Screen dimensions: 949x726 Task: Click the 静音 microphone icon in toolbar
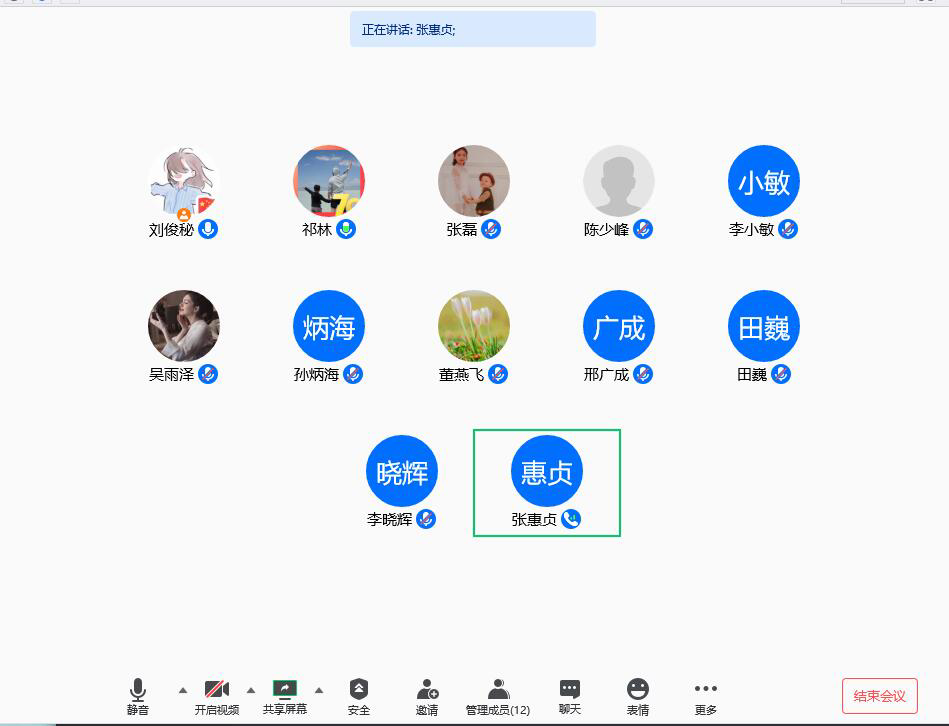138,690
